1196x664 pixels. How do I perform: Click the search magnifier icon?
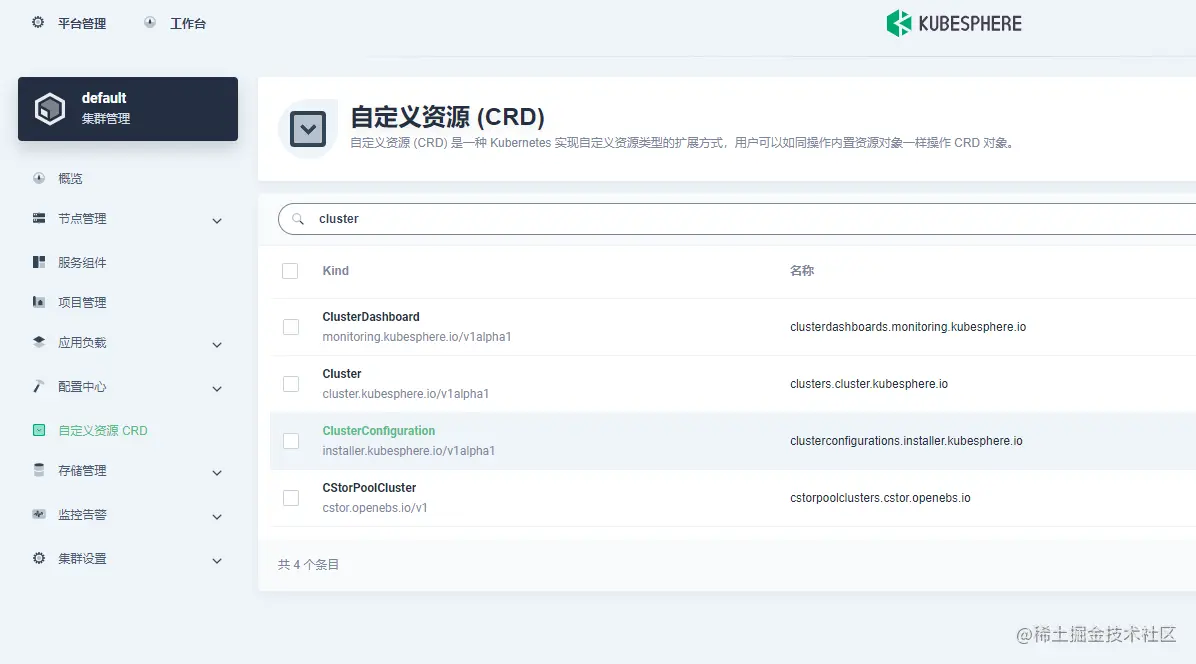(x=298, y=219)
